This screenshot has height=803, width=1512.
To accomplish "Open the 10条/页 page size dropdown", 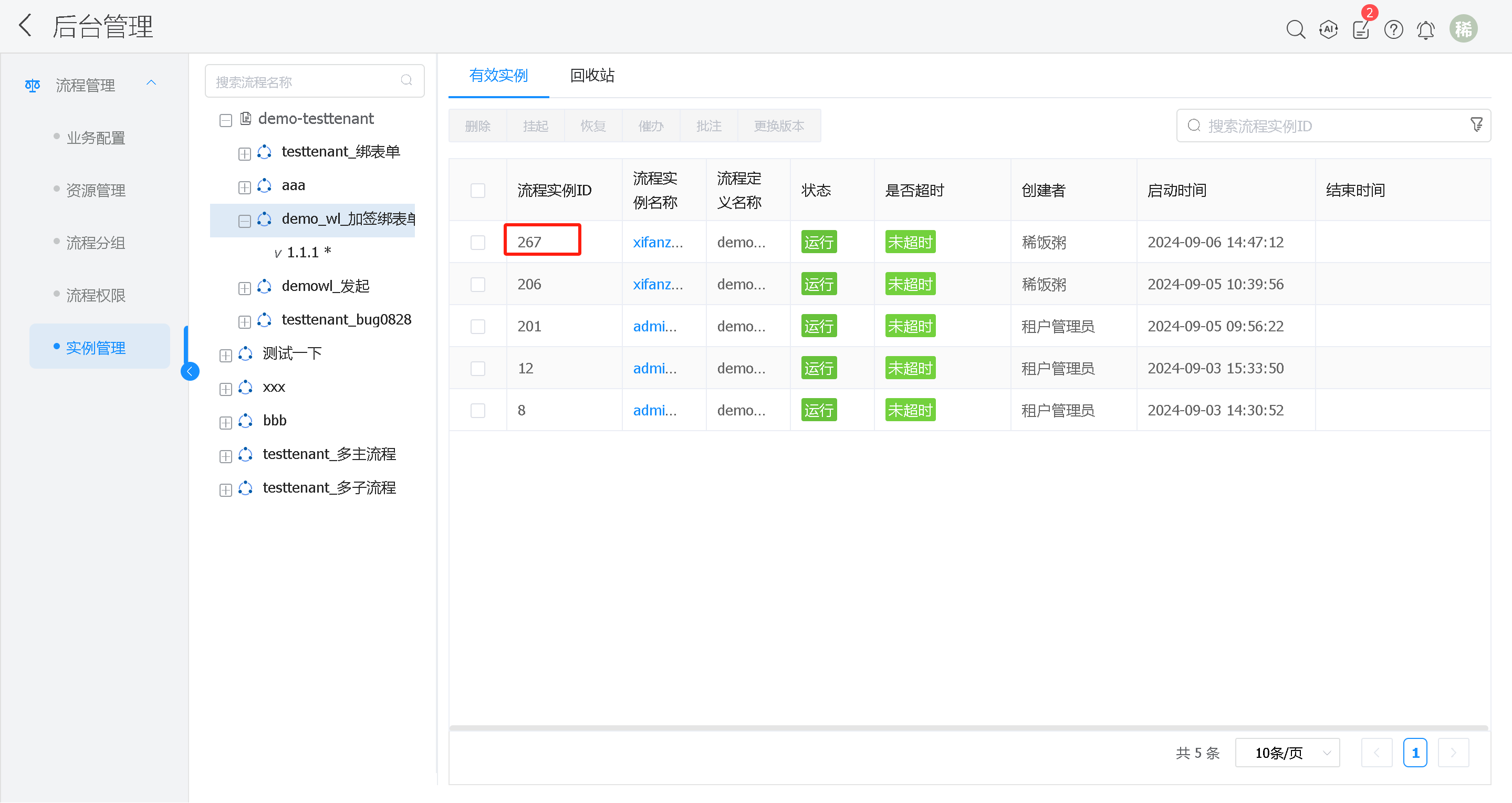I will [1287, 753].
